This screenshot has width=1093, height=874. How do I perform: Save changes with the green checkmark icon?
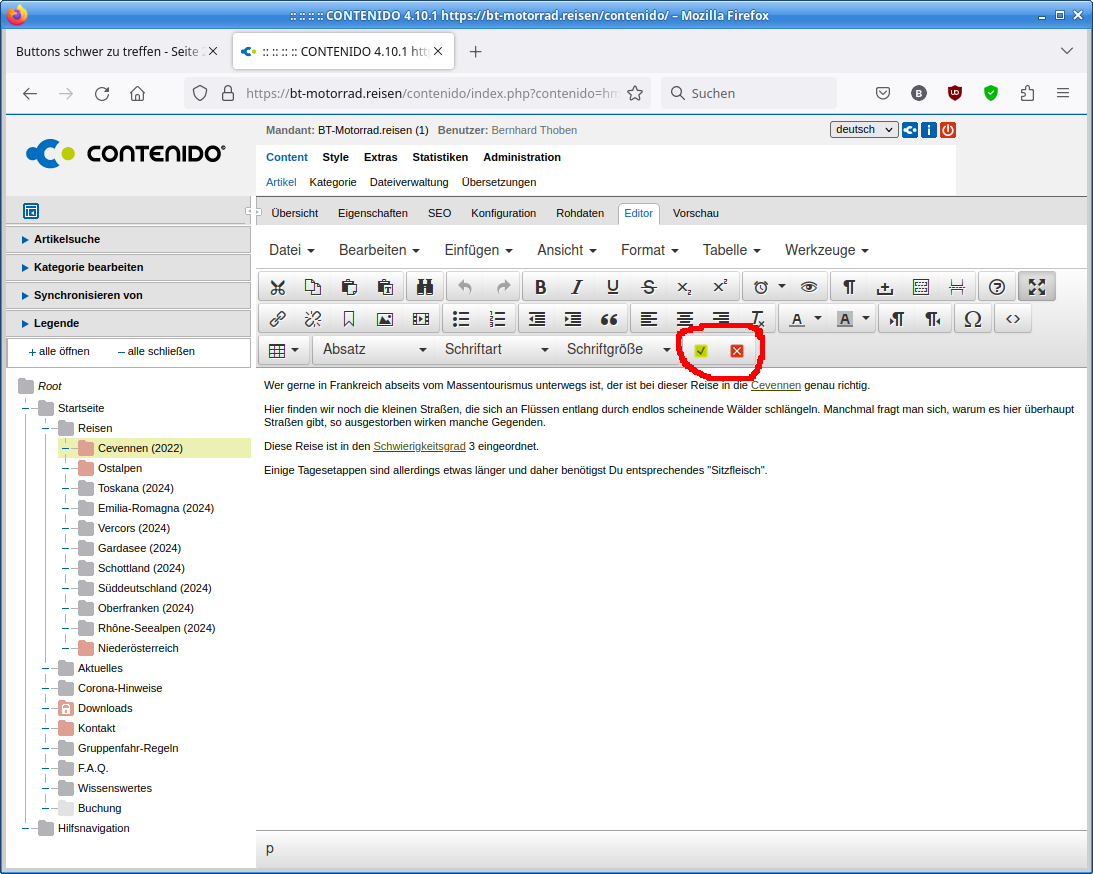[x=701, y=350]
